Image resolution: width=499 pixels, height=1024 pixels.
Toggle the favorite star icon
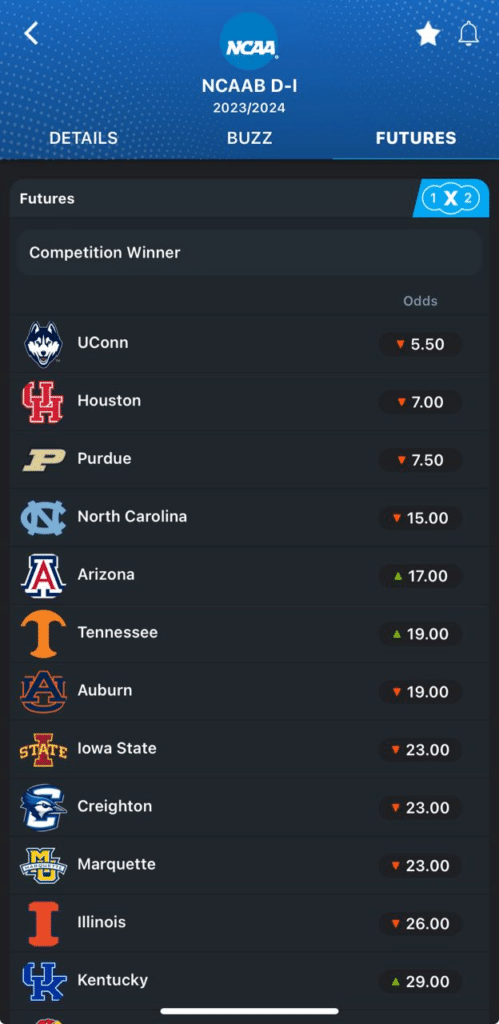(x=428, y=33)
